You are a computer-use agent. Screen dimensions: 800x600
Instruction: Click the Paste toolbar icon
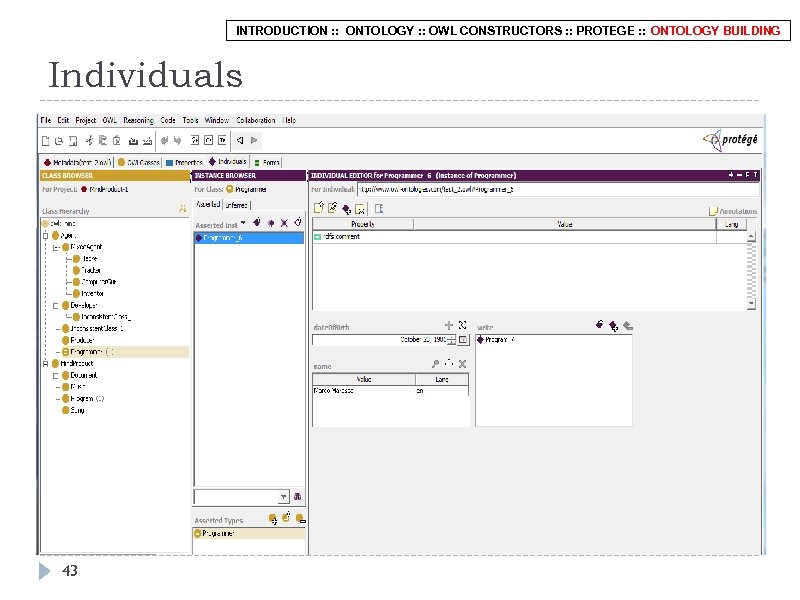tap(116, 140)
